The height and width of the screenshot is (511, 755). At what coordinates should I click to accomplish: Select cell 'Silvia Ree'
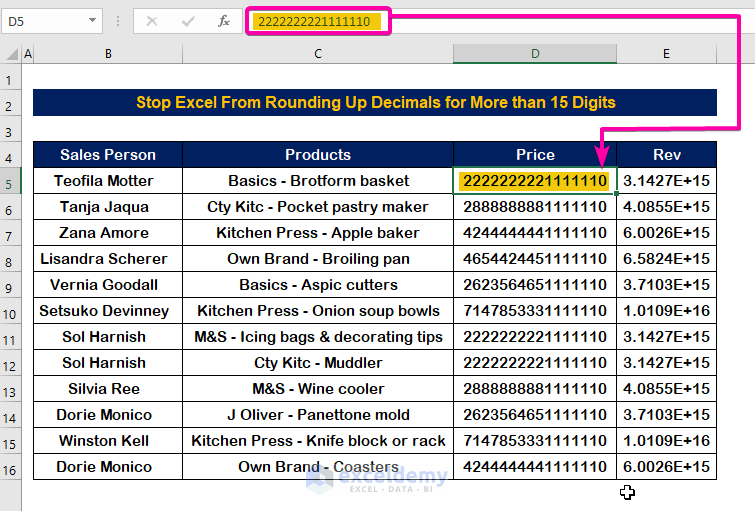point(108,389)
